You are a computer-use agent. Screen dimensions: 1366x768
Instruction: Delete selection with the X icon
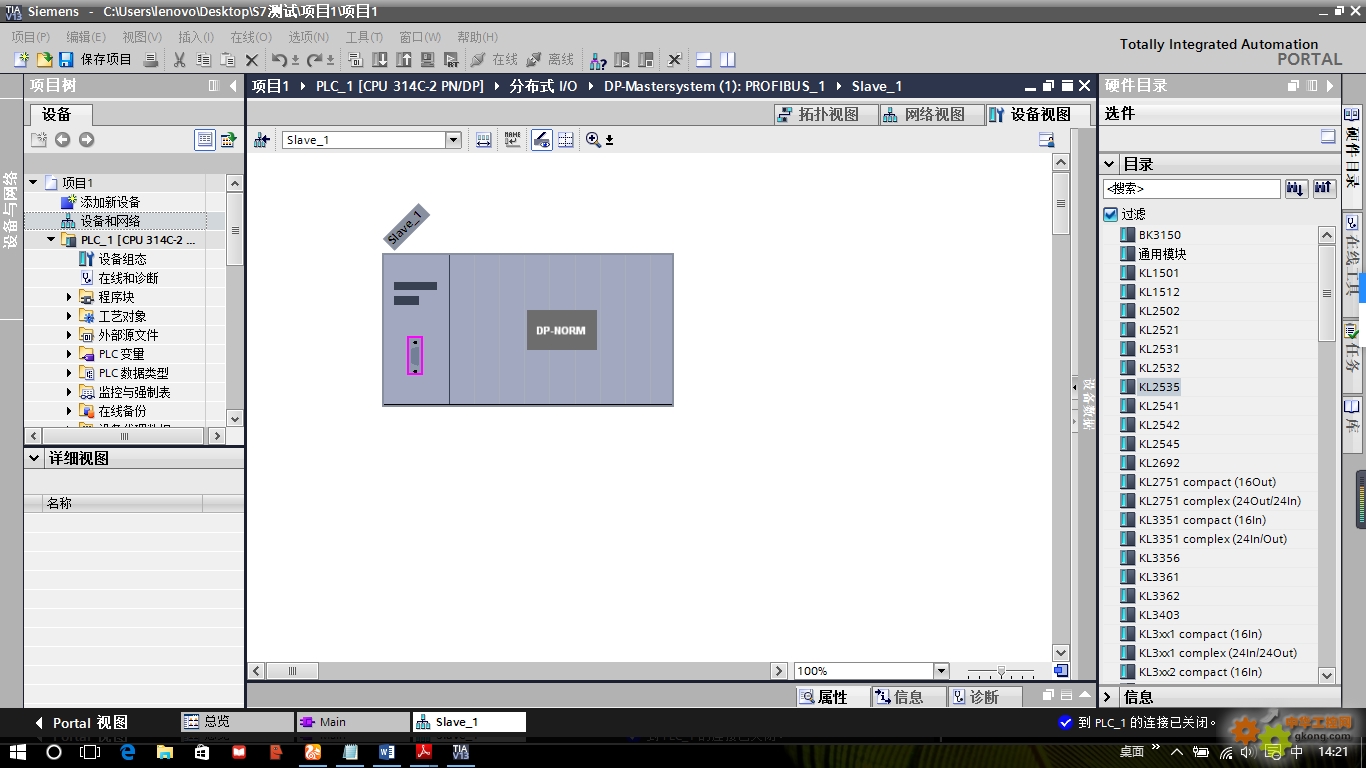(252, 60)
